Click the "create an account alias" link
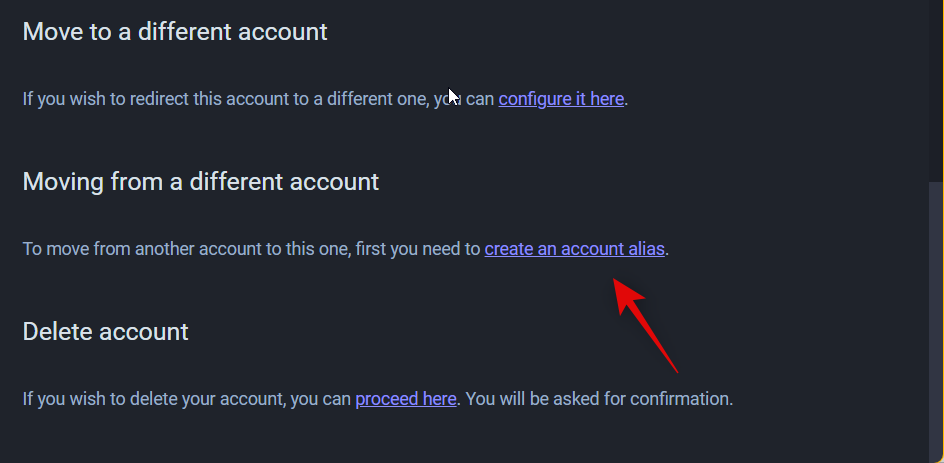 (x=574, y=249)
